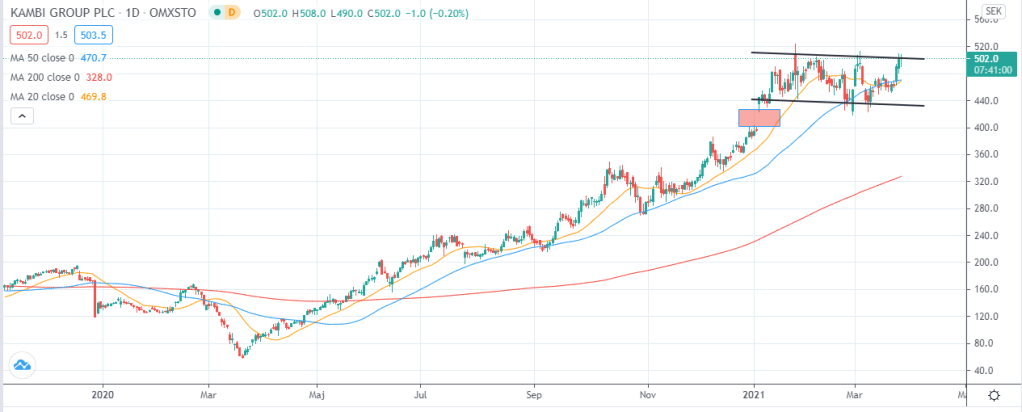Screen dimensions: 1022x412
Task: Click the 2021 label on time axis
Action: pos(753,396)
